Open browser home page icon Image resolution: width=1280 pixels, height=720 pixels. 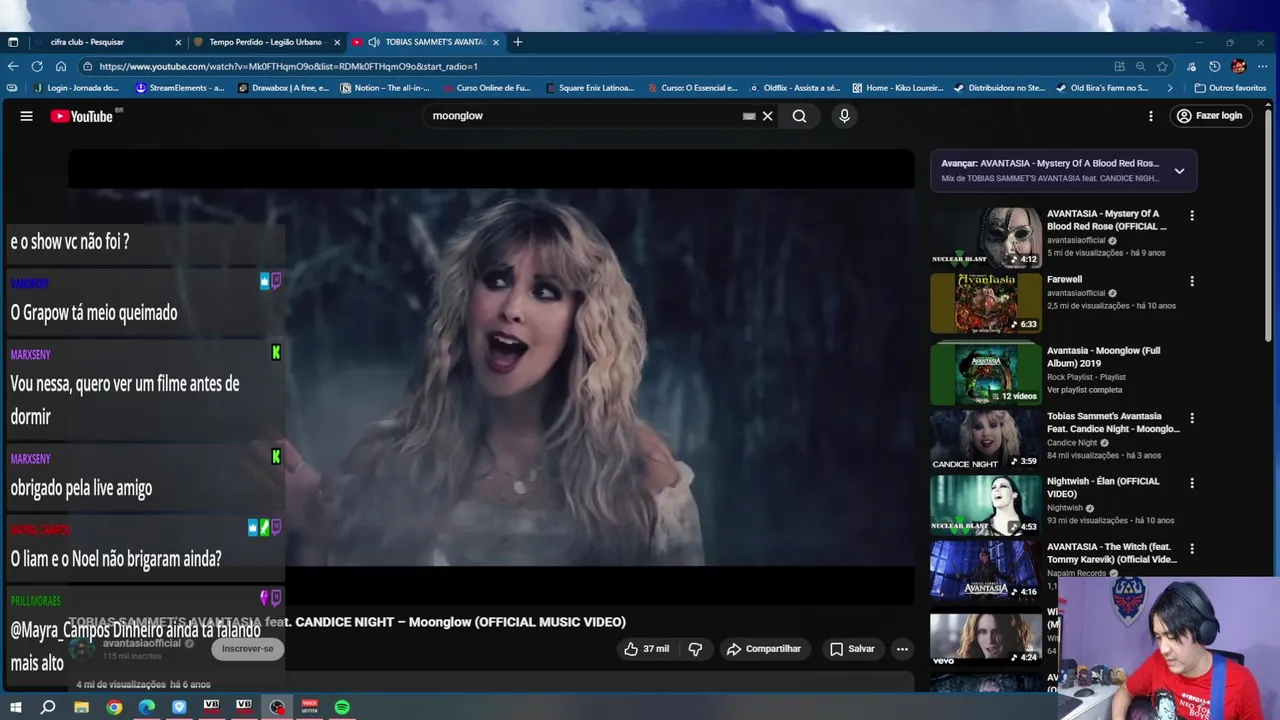(61, 66)
